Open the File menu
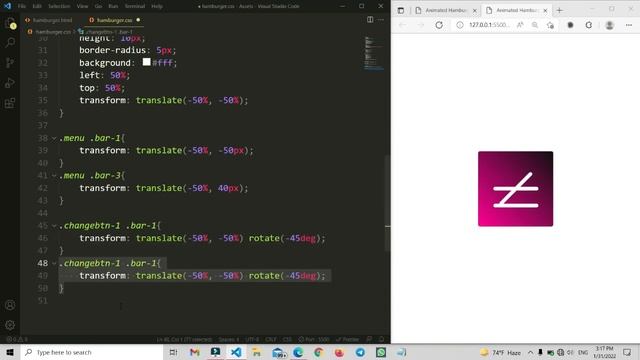The height and width of the screenshot is (360, 640). pos(22,6)
